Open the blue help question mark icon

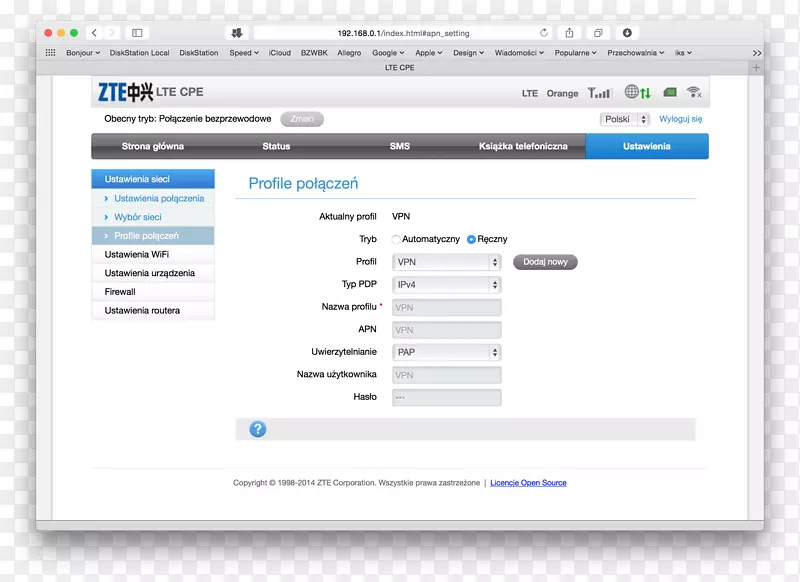click(x=258, y=429)
